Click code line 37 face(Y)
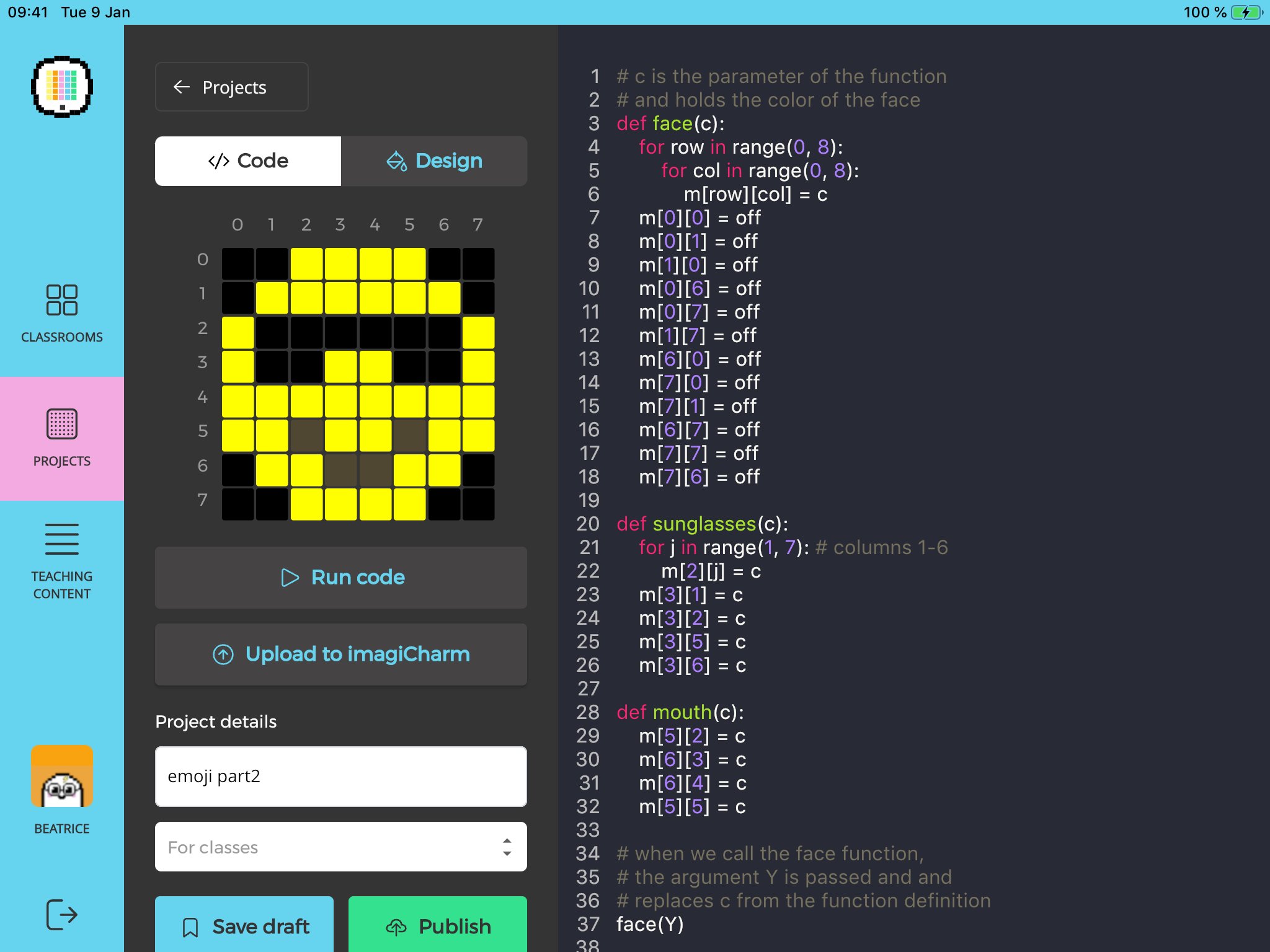The height and width of the screenshot is (952, 1270). [x=650, y=924]
